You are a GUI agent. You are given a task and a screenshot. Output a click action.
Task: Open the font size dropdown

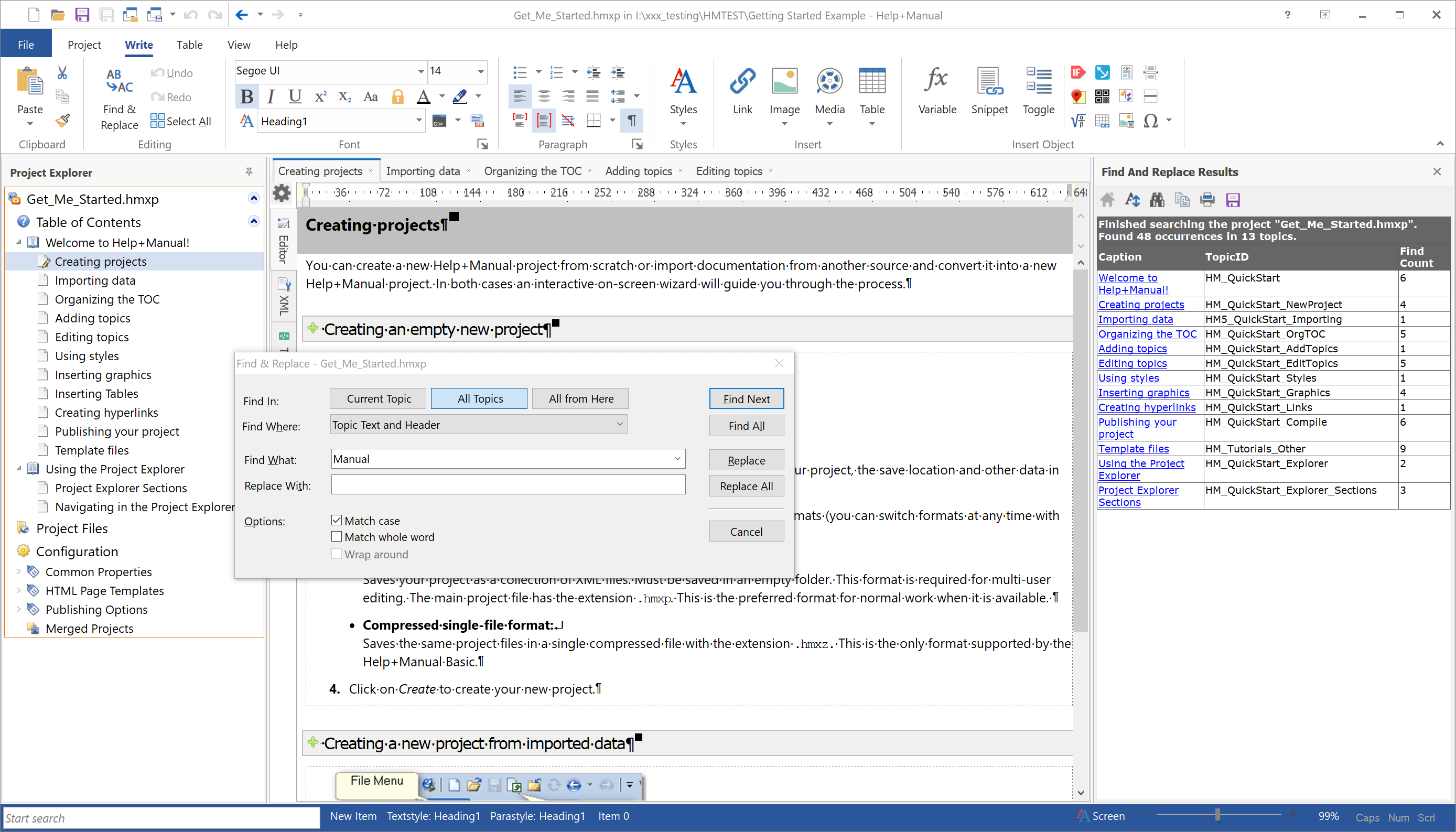click(481, 71)
